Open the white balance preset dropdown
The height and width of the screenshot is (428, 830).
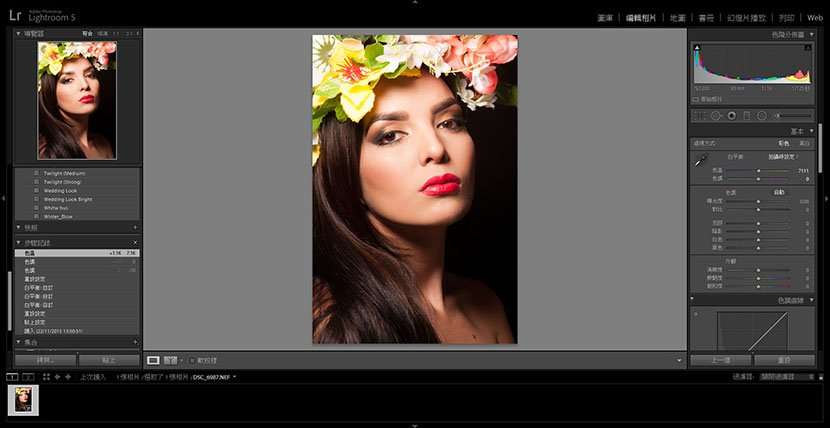[x=784, y=157]
